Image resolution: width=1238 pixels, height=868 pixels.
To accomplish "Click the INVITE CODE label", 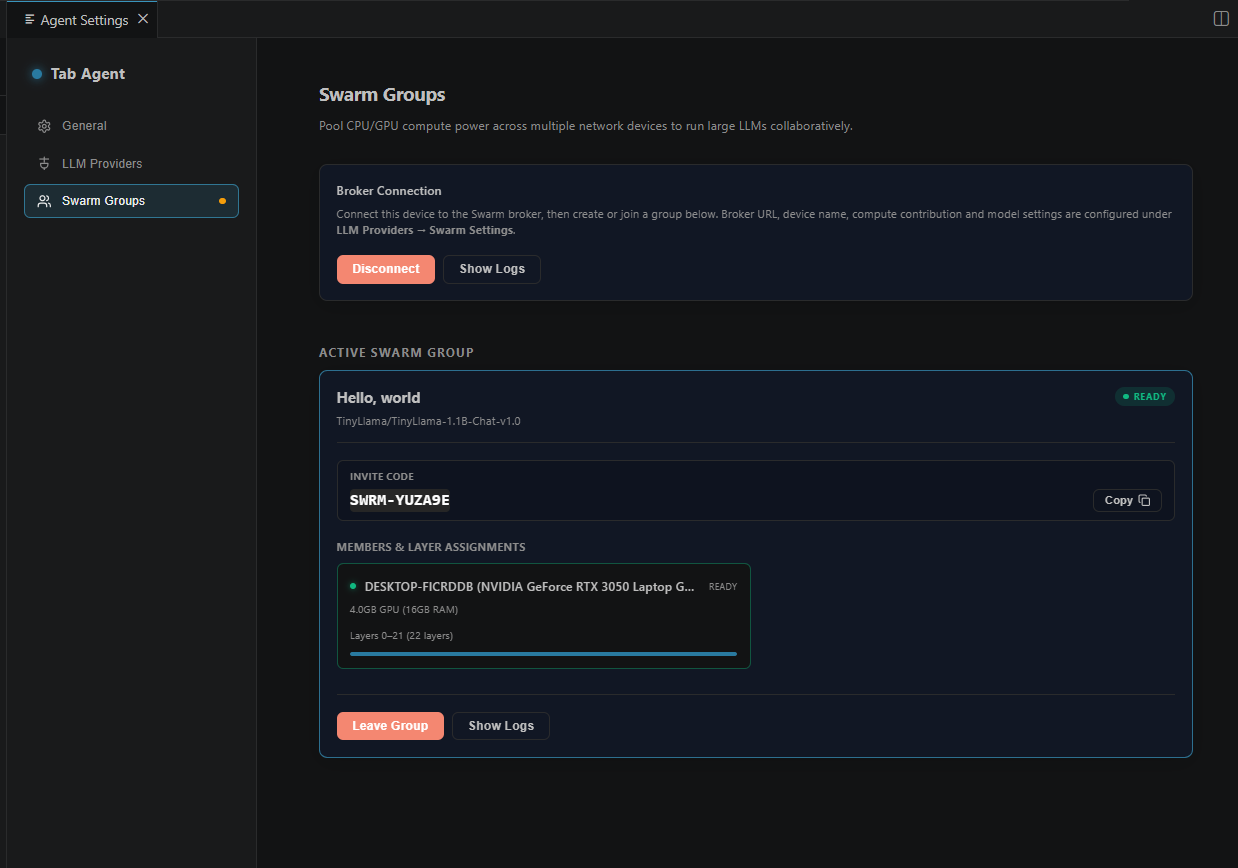I will tap(382, 477).
